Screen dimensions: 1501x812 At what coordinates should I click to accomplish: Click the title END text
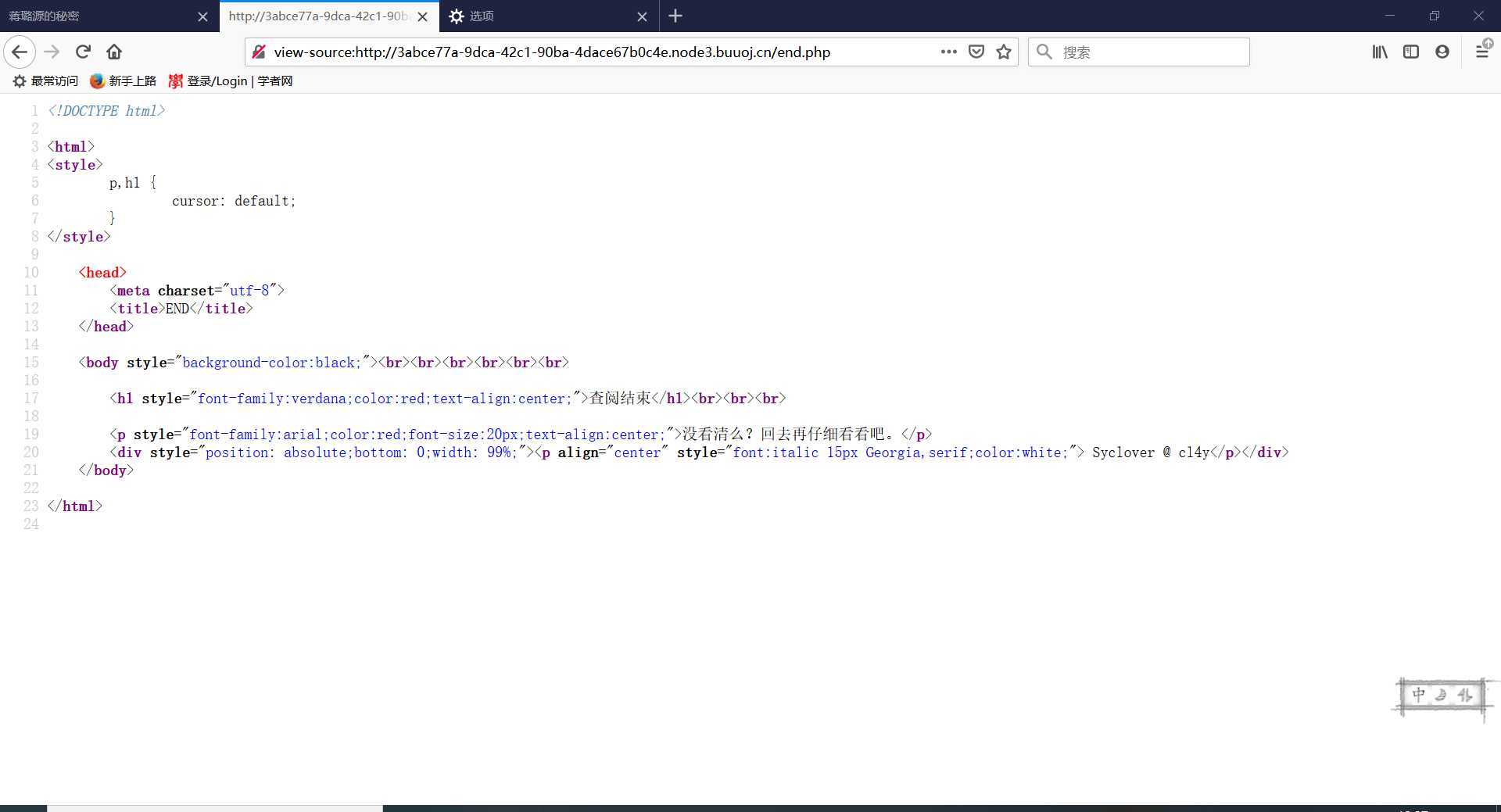click(177, 309)
